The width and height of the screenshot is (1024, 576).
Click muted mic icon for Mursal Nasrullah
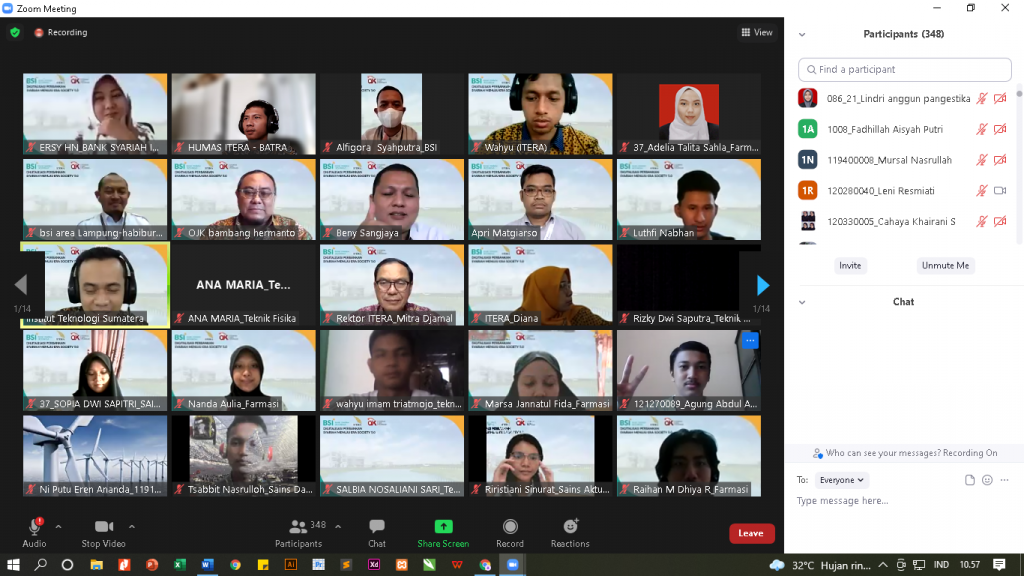pos(982,160)
